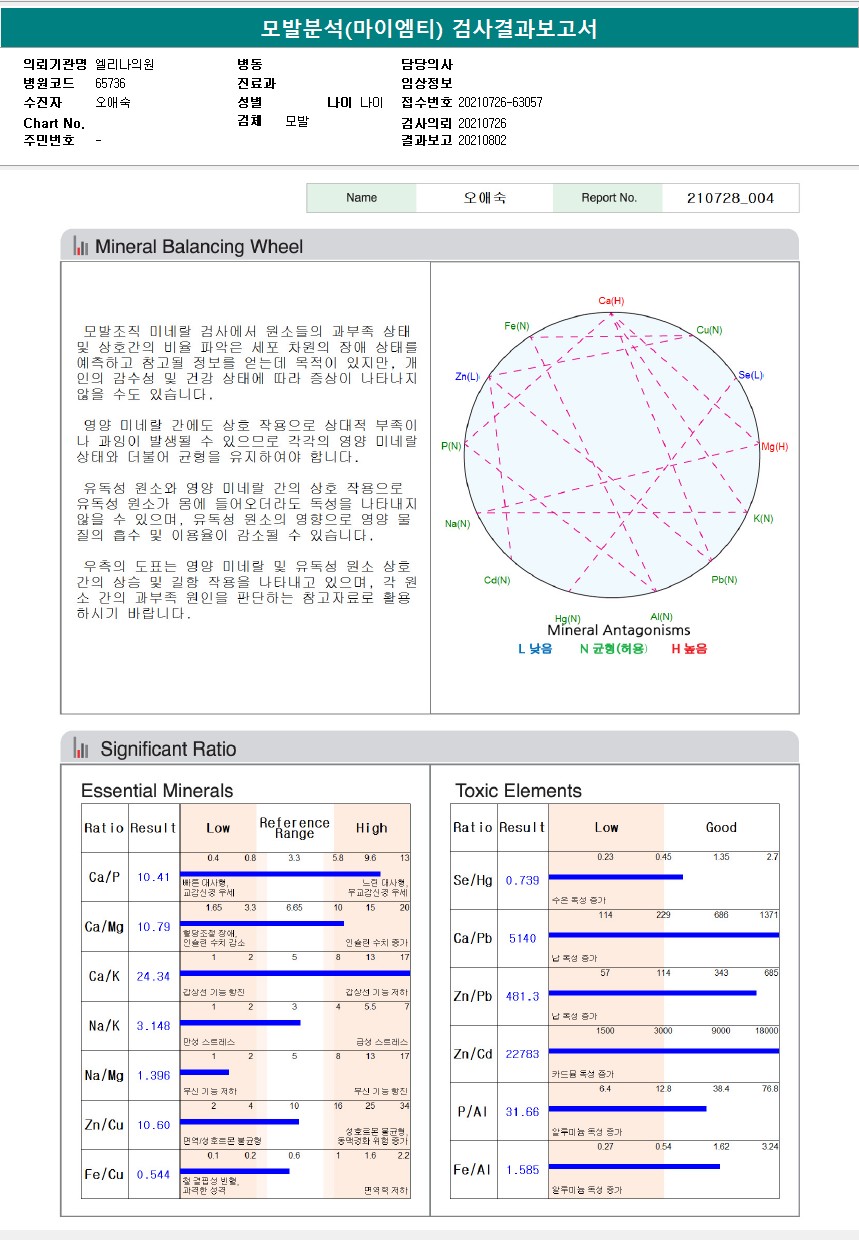Click the Significant Ratio section heading

168,748
